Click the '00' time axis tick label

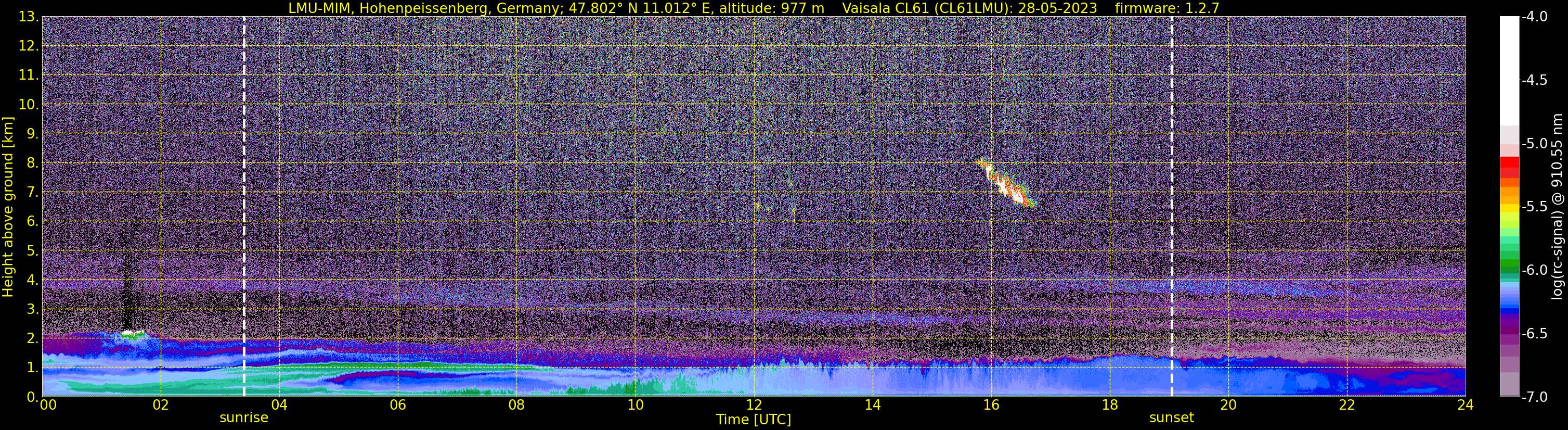48,405
